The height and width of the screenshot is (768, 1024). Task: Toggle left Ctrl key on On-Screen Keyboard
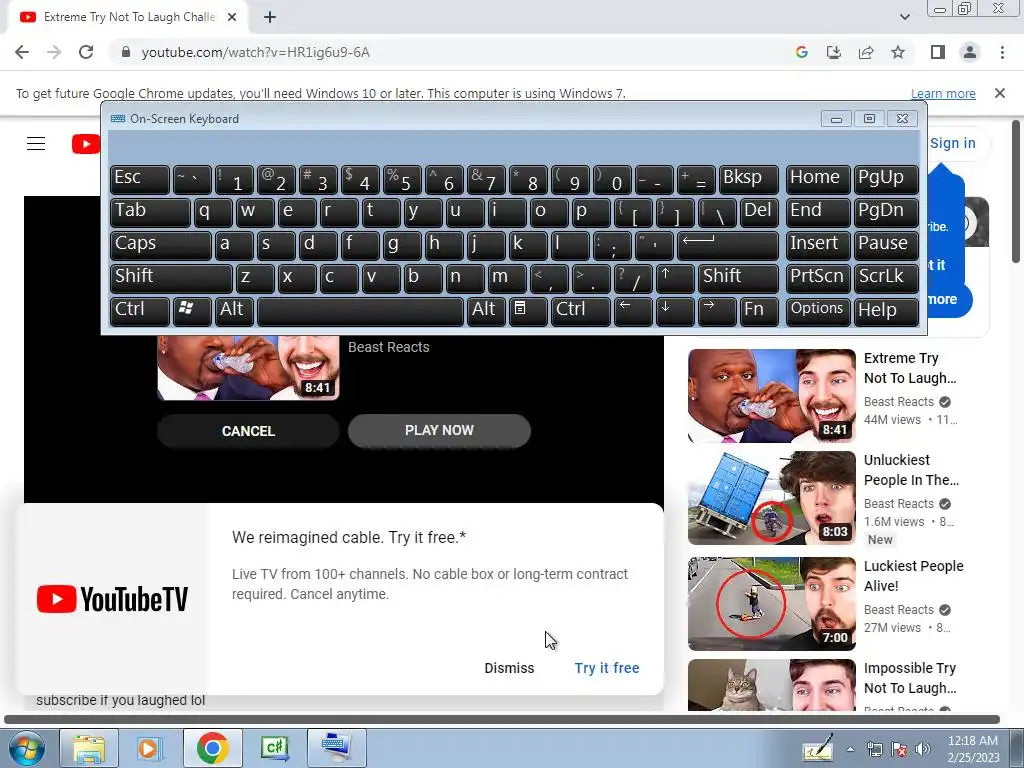point(140,311)
